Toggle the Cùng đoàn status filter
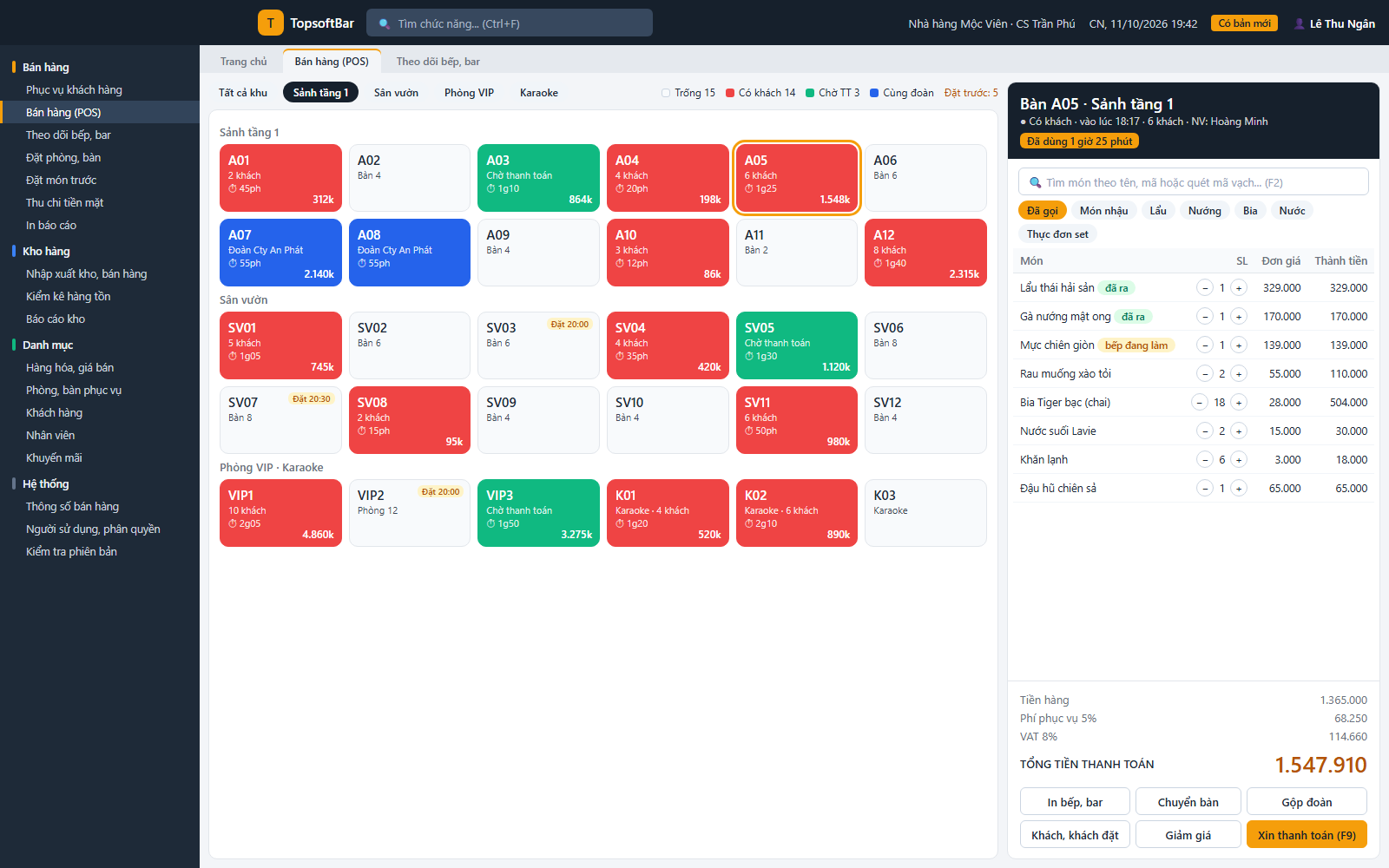Screen dimensions: 1389x868 (902, 93)
